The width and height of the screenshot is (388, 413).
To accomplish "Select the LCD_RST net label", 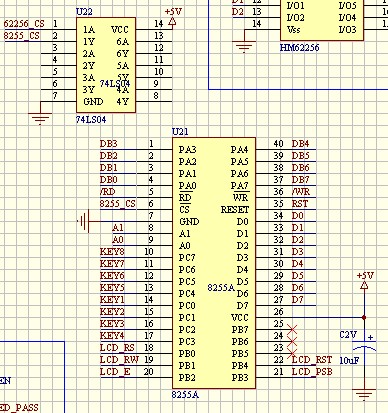I will click(x=312, y=360).
